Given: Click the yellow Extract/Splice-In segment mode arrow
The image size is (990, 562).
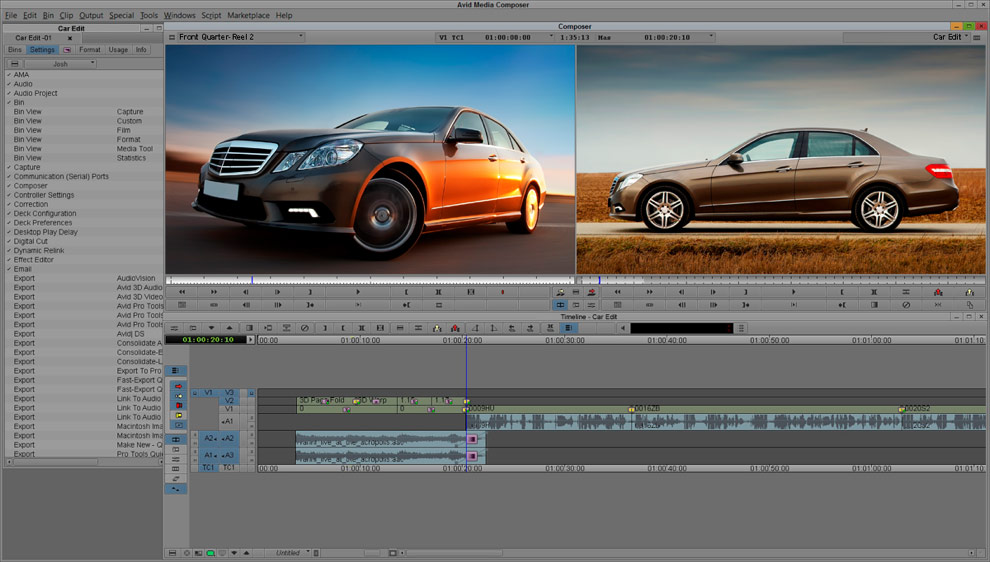Looking at the screenshot, I should point(178,396).
